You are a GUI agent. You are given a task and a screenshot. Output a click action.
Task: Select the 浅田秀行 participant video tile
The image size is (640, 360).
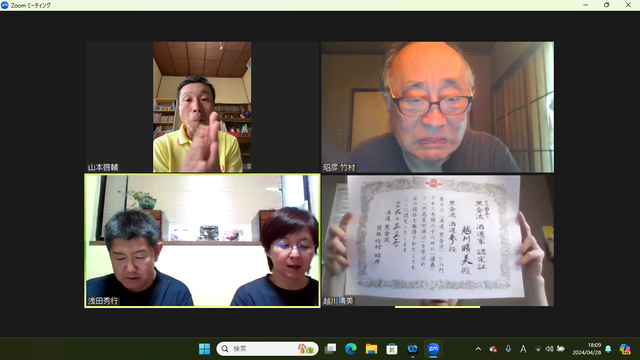pos(202,241)
